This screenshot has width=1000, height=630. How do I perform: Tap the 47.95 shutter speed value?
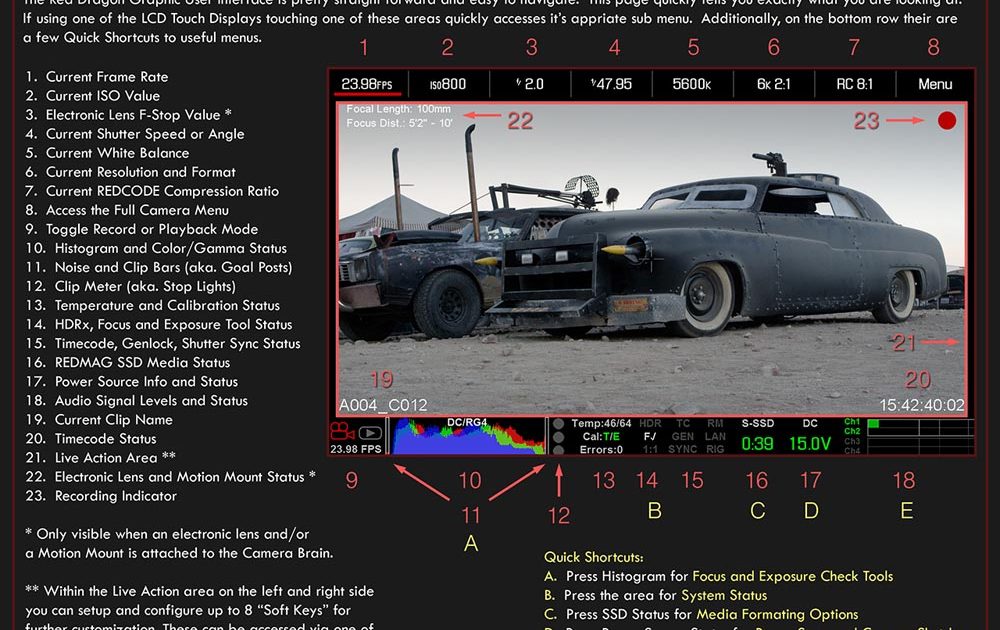click(x=612, y=84)
